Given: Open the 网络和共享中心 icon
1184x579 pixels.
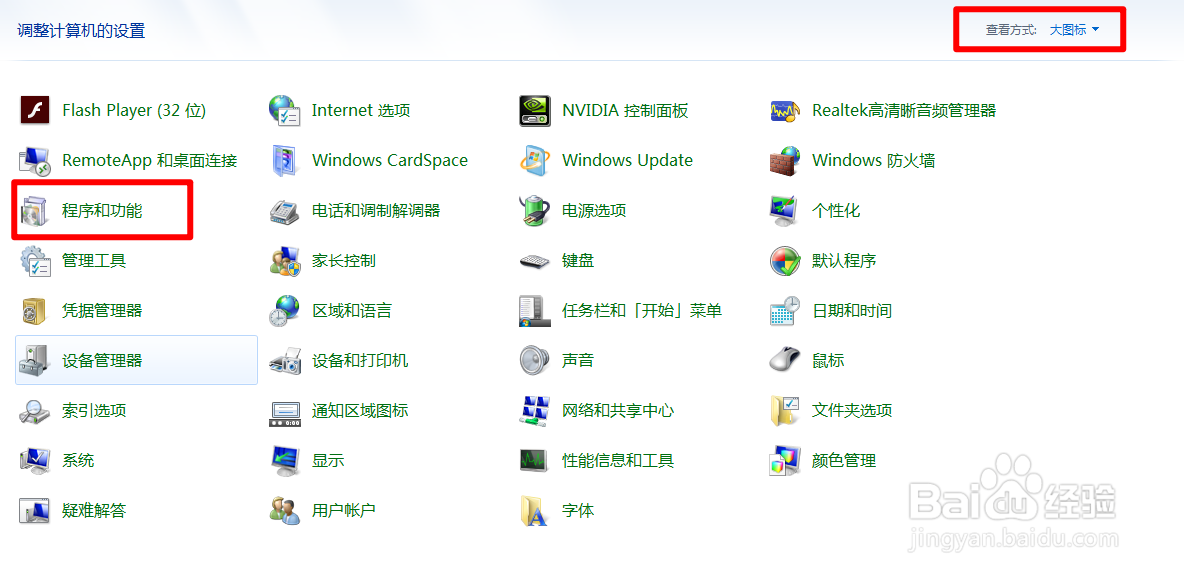Looking at the screenshot, I should coord(535,410).
